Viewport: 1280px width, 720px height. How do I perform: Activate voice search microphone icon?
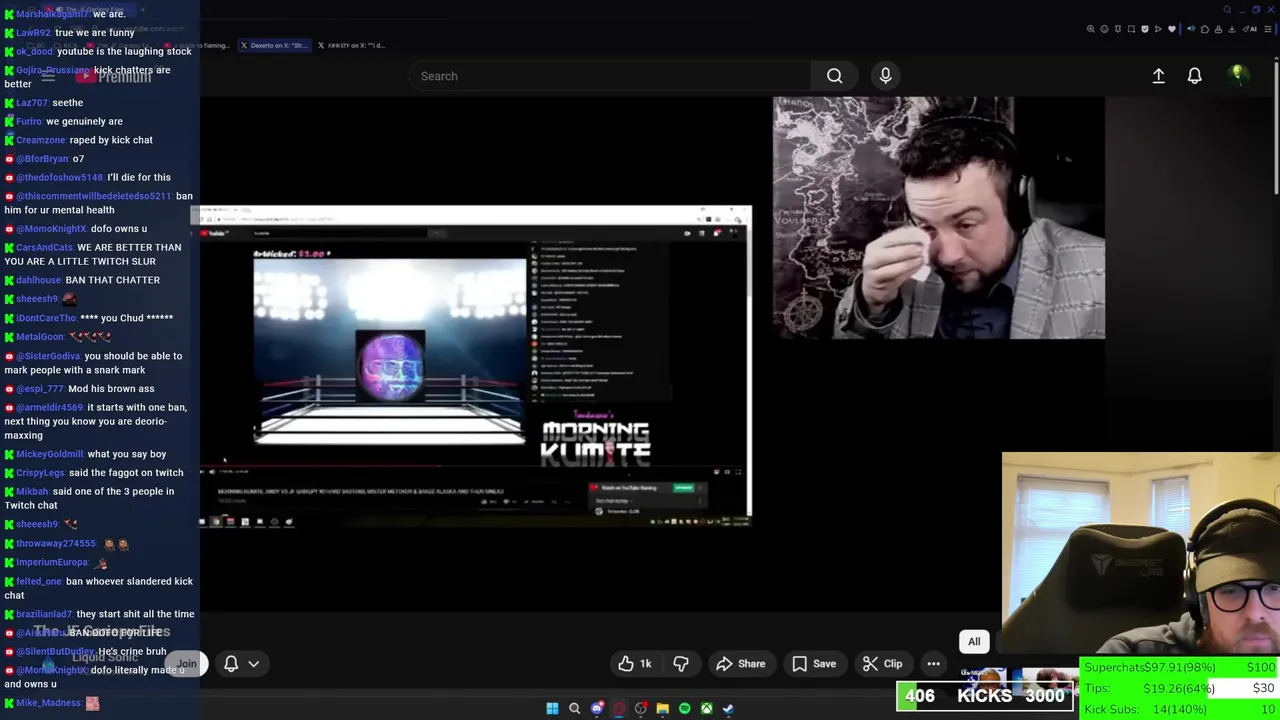(885, 76)
